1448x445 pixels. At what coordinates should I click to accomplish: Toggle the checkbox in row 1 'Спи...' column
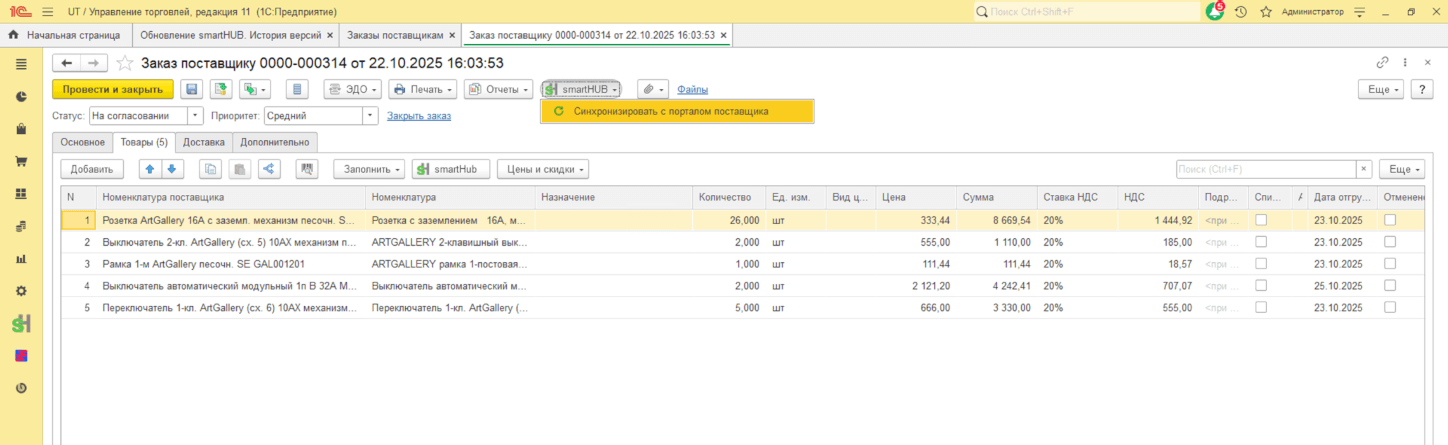1261,220
